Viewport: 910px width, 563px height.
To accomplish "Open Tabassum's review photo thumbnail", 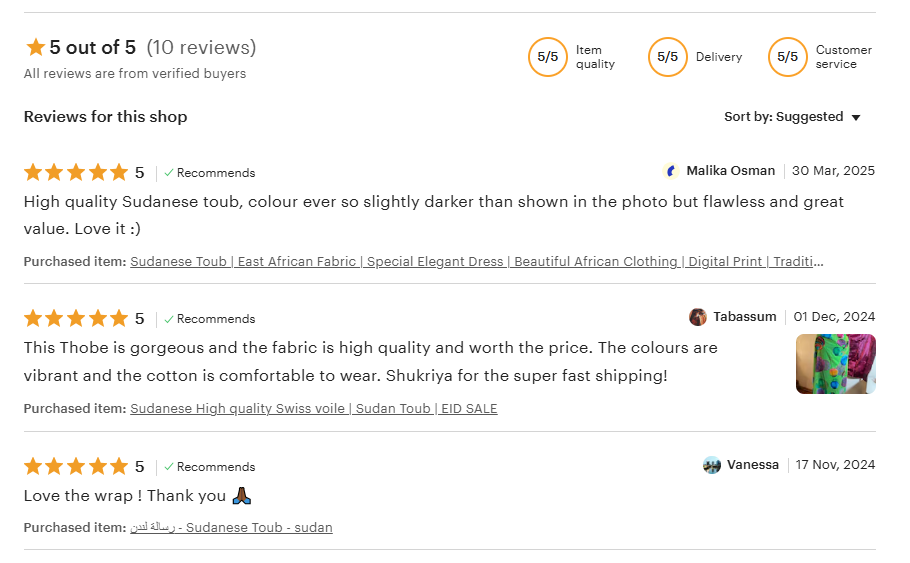I will 835,364.
